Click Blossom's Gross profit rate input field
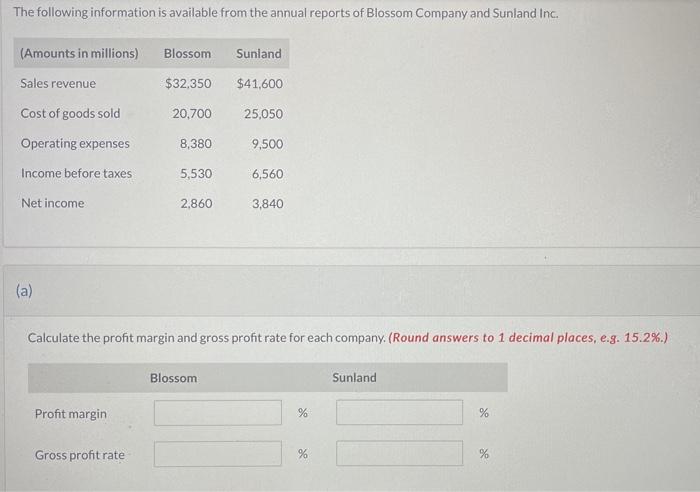Screen dimensions: 700x492 [x=217, y=454]
